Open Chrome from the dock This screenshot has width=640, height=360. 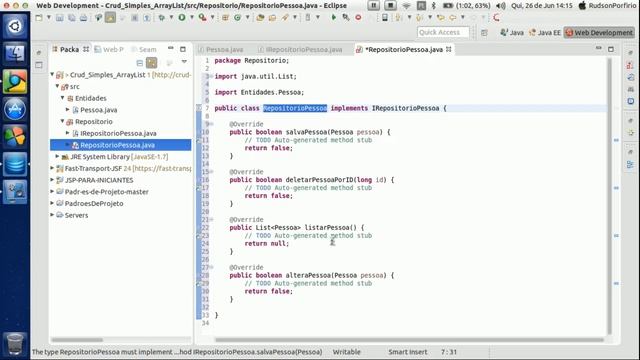15,82
